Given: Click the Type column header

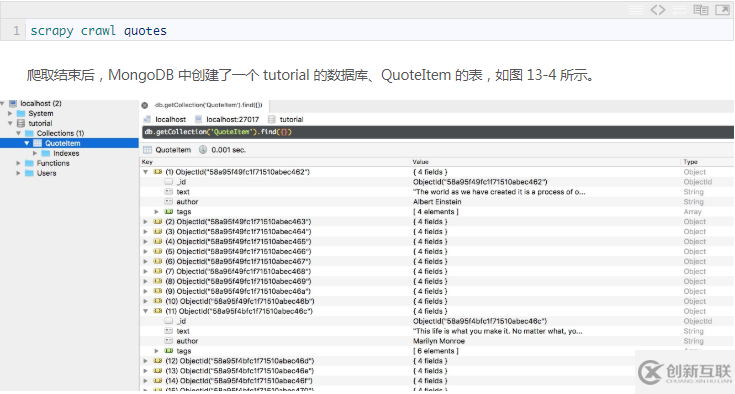Looking at the screenshot, I should tap(690, 162).
